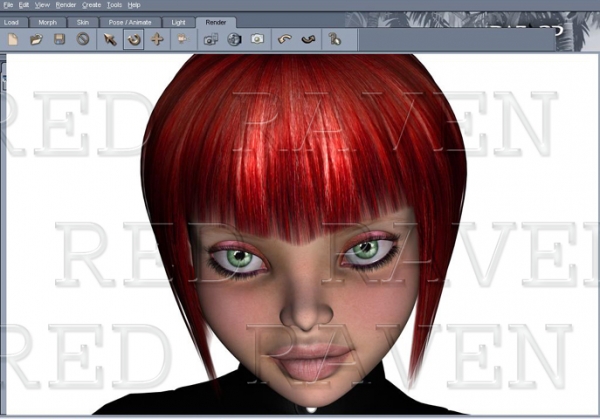Open the Edit menu
This screenshot has height=419, width=600.
click(x=24, y=5)
